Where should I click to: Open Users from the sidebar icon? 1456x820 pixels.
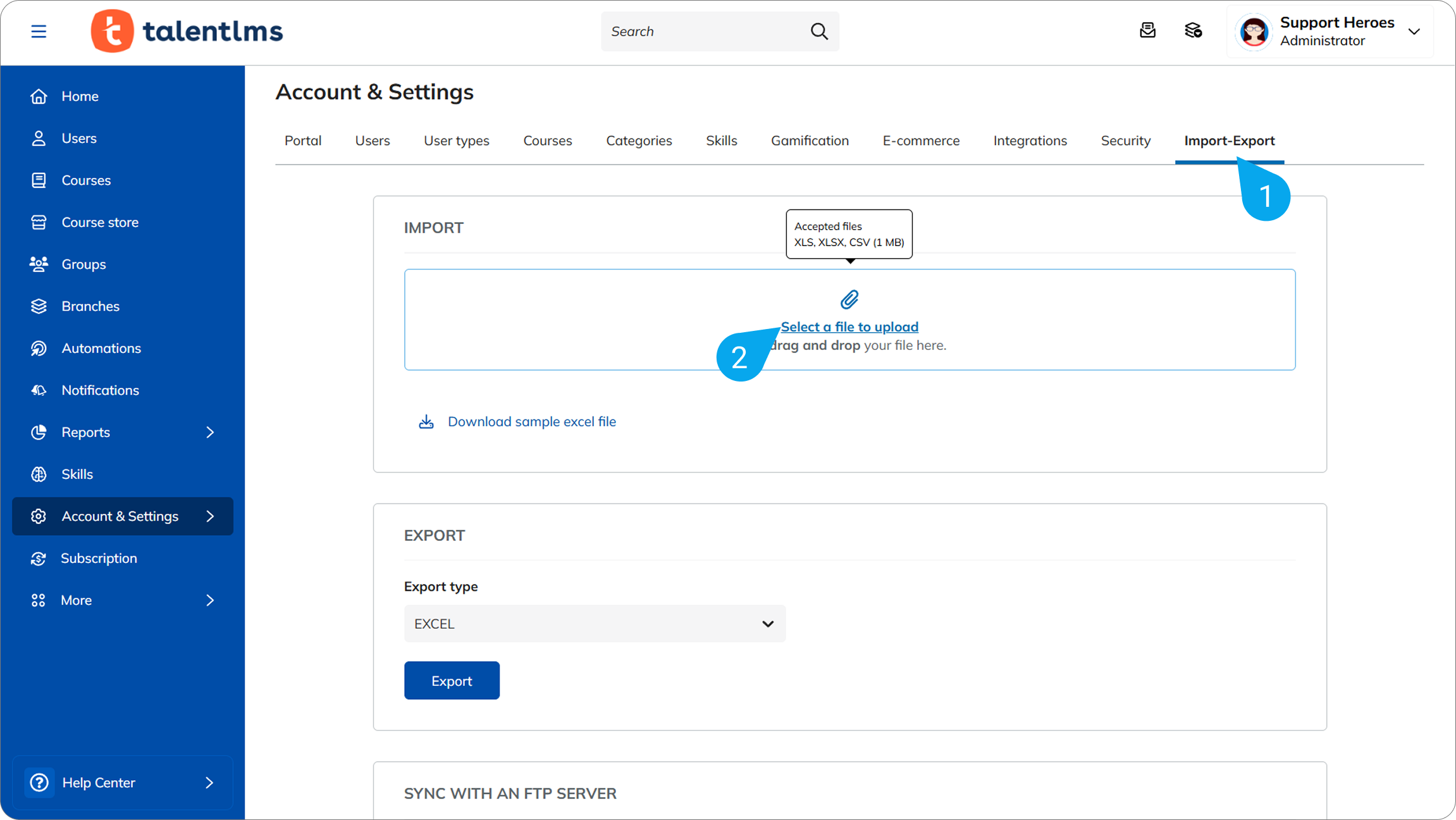[x=39, y=138]
